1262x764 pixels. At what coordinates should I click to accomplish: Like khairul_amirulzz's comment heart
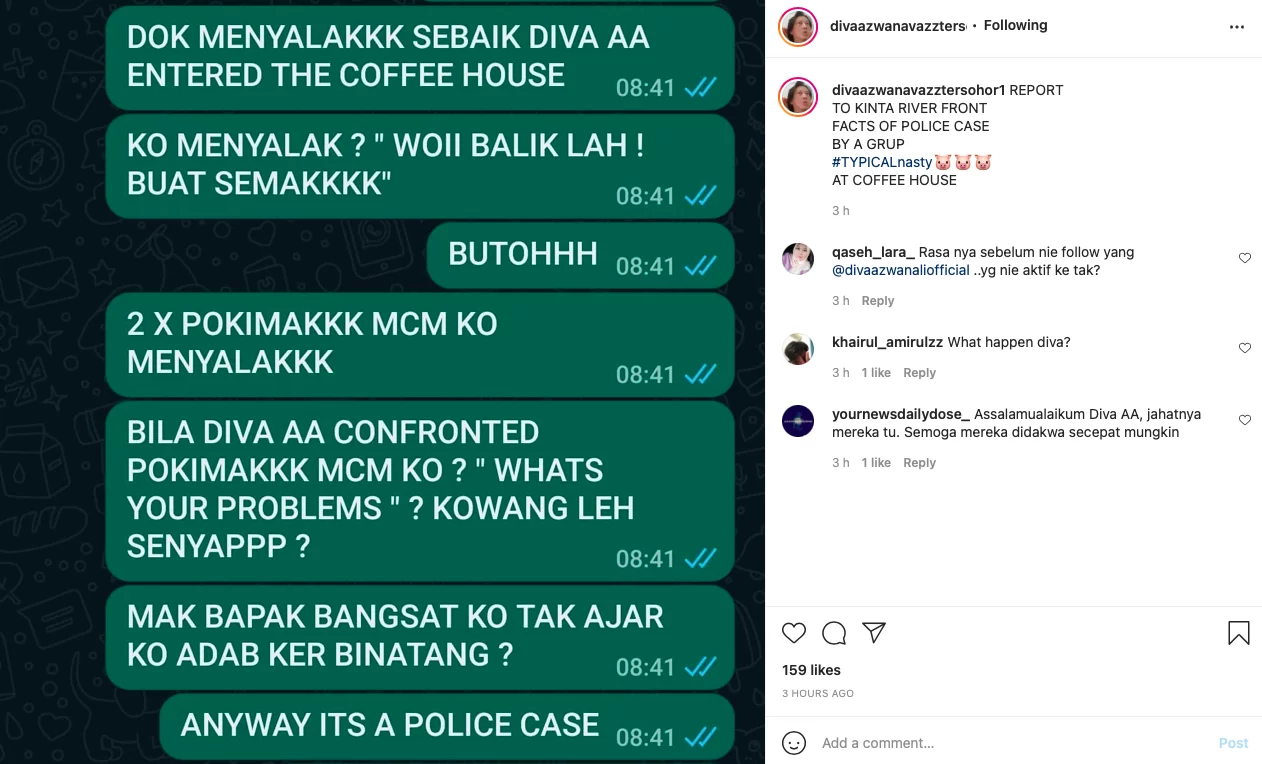click(1244, 348)
